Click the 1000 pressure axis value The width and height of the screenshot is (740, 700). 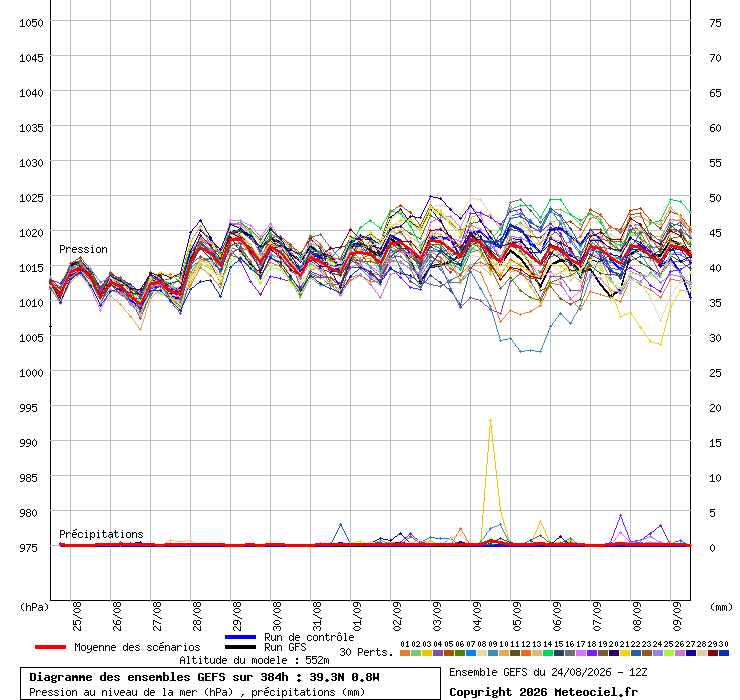[x=31, y=373]
